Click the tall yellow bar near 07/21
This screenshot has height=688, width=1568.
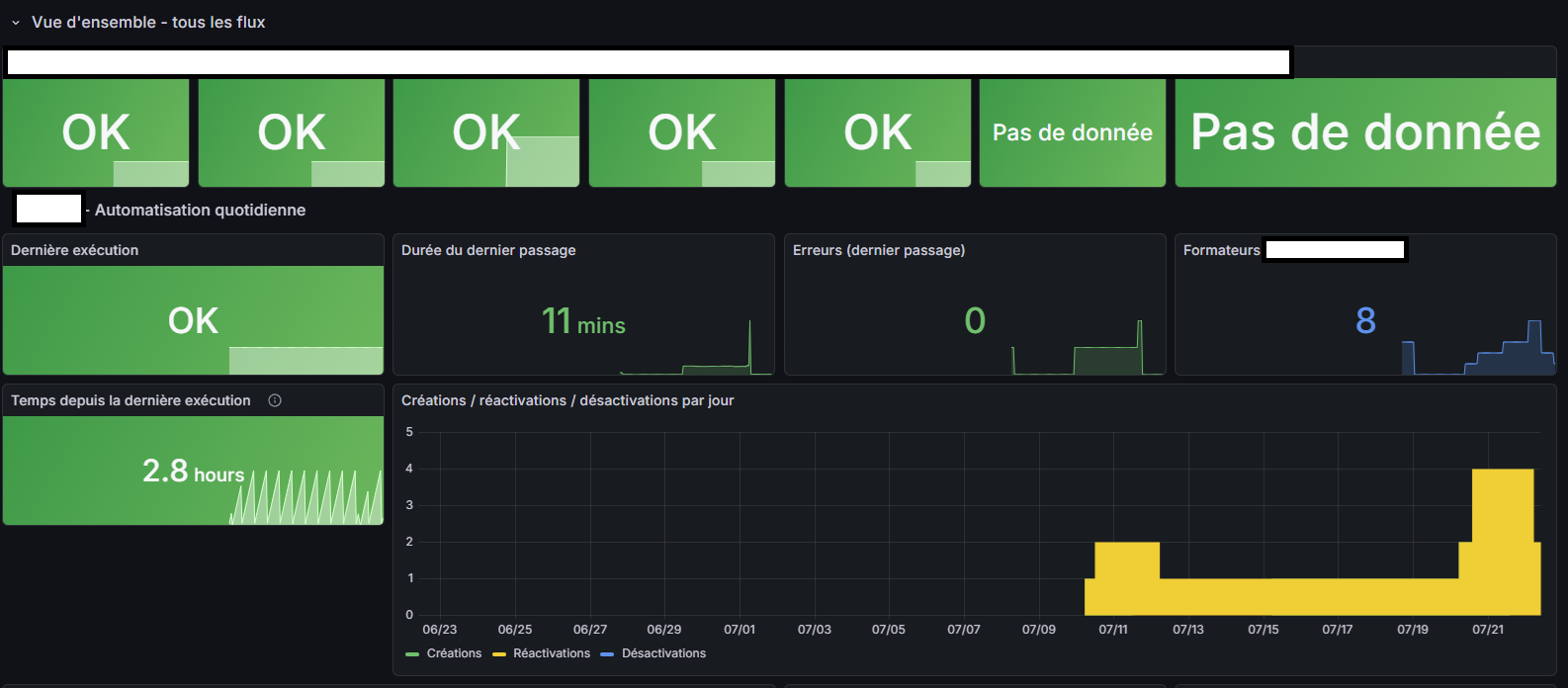click(x=1503, y=542)
